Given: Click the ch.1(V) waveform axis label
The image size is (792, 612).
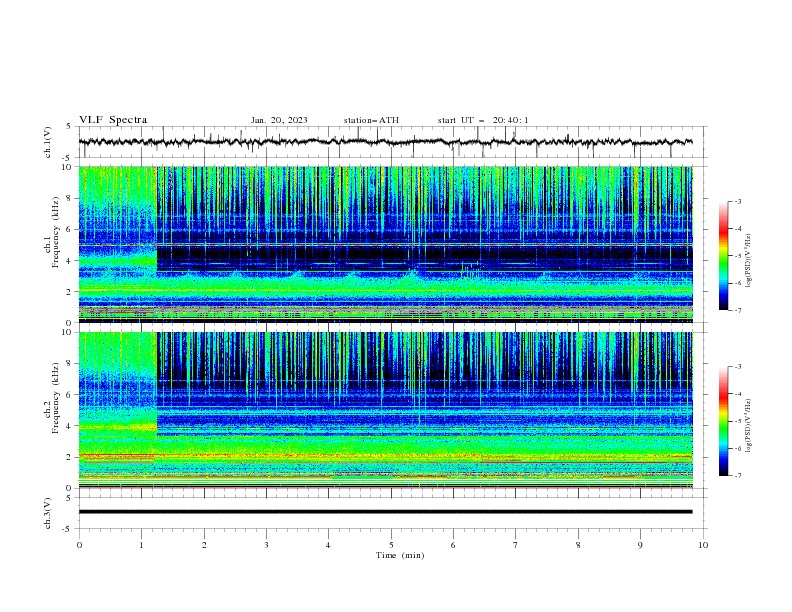Looking at the screenshot, I should [x=48, y=142].
